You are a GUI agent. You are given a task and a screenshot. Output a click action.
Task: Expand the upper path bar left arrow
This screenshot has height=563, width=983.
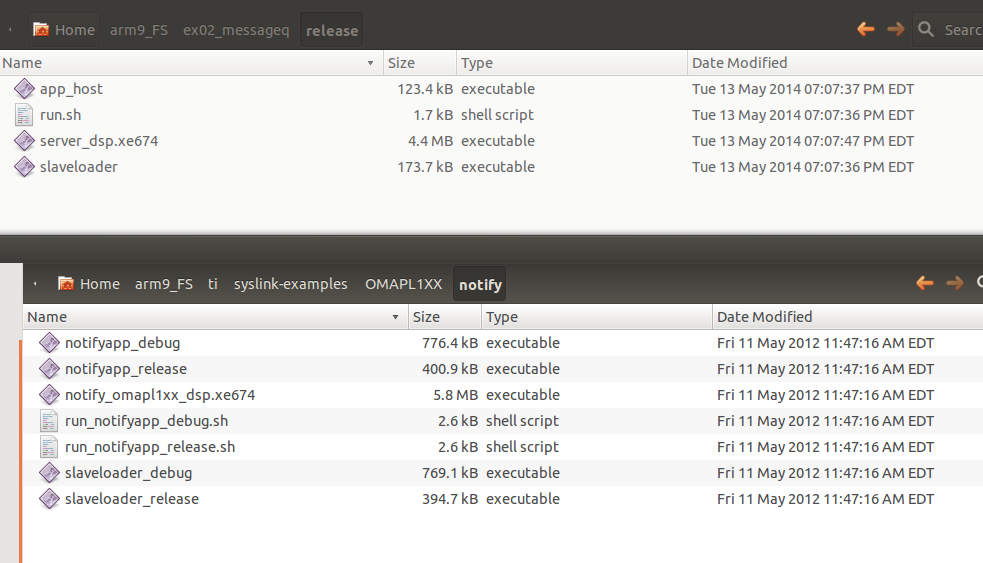[10, 29]
